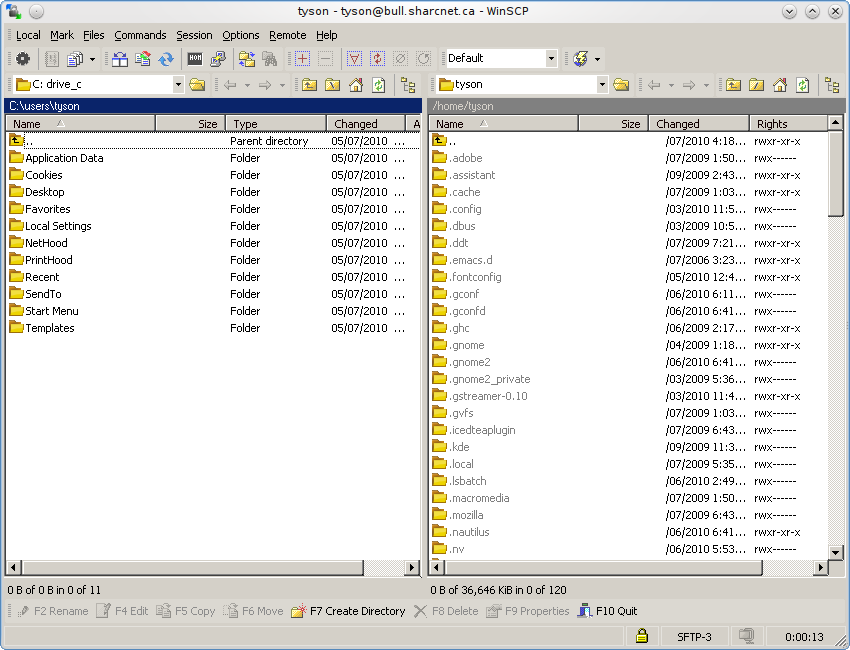Expand the C: drive_c drive dropdown

178,85
